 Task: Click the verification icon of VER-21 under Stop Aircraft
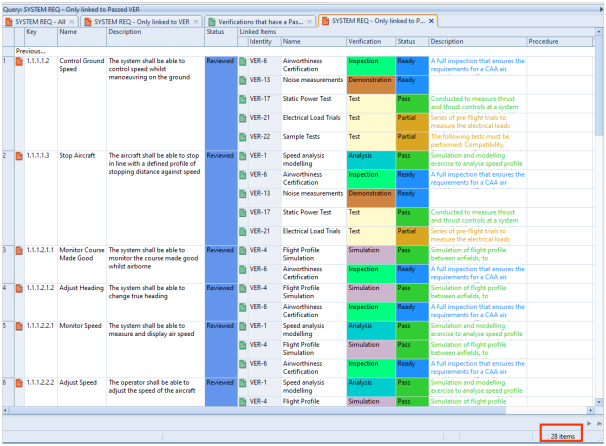click(x=243, y=232)
